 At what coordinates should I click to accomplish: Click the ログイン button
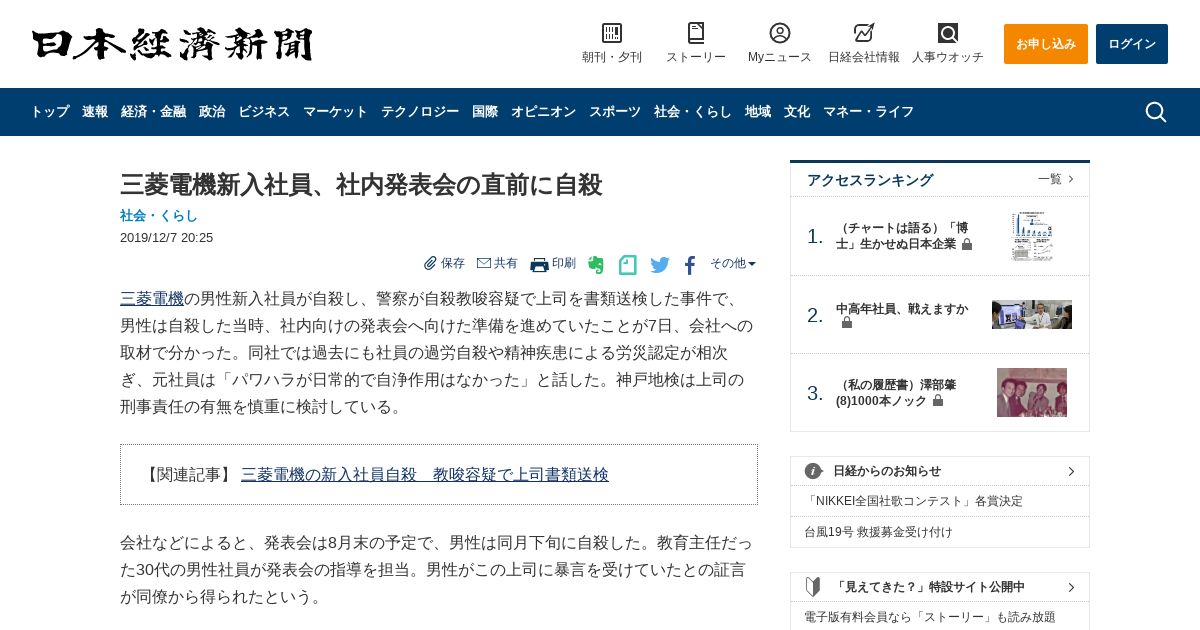1132,44
